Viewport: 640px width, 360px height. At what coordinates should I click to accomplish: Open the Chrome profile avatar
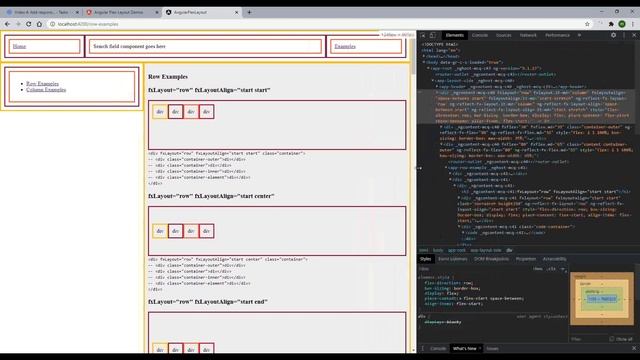pos(622,24)
